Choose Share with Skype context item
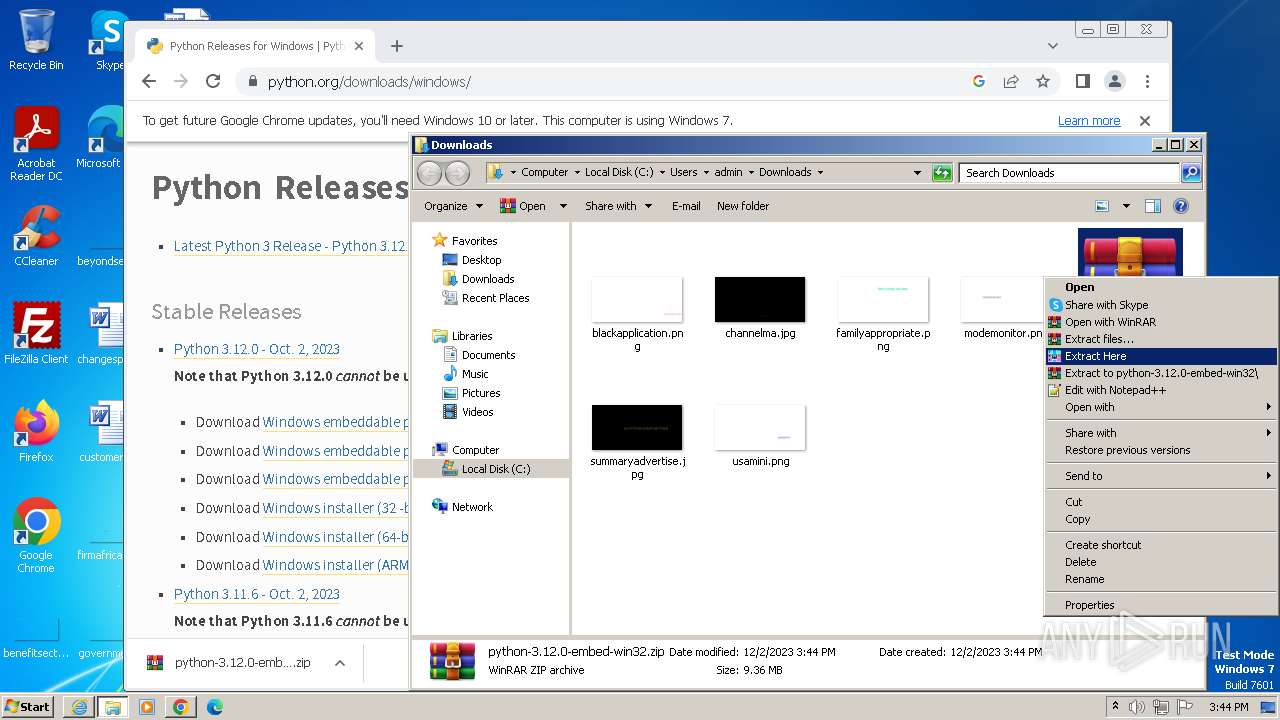1280x720 pixels. (x=1161, y=305)
